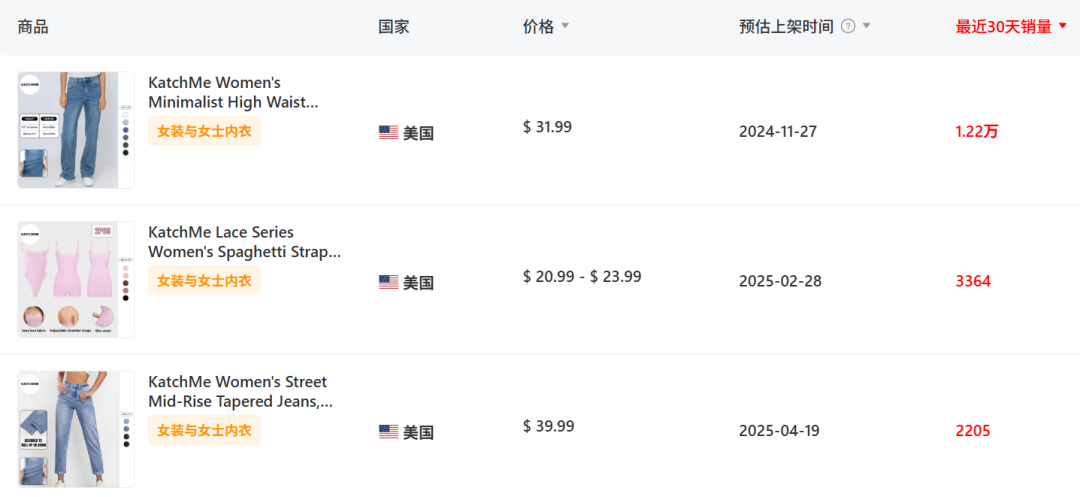The image size is (1080, 497).
Task: Toggle the 最近30天销量 sort arrow
Action: point(1062,27)
